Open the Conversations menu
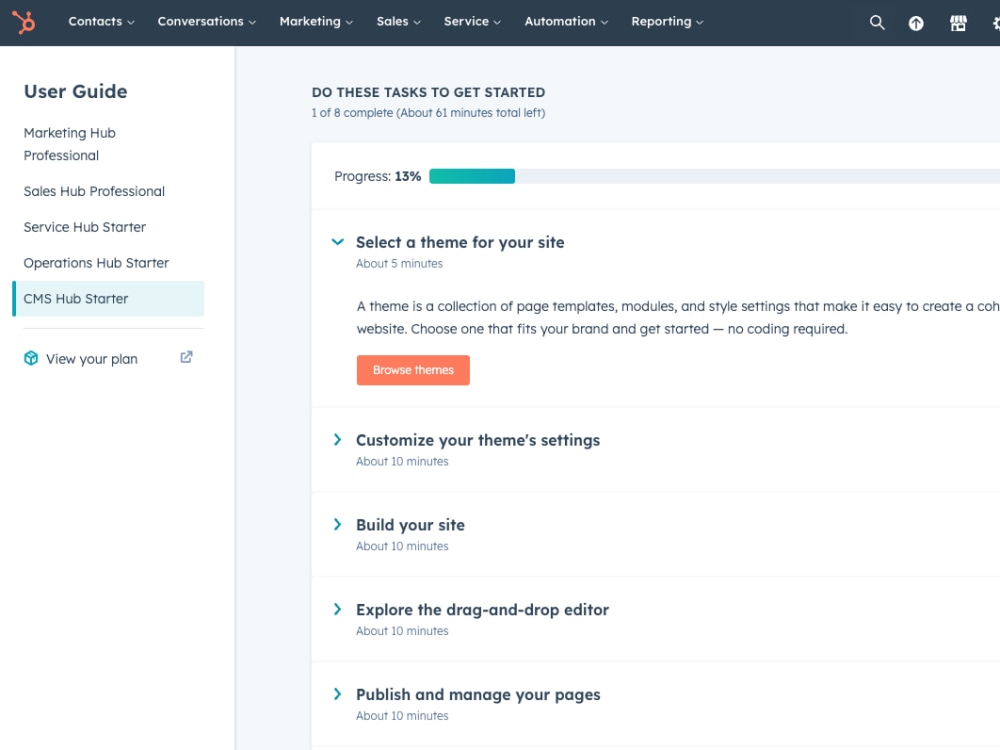This screenshot has height=750, width=1000. (207, 22)
